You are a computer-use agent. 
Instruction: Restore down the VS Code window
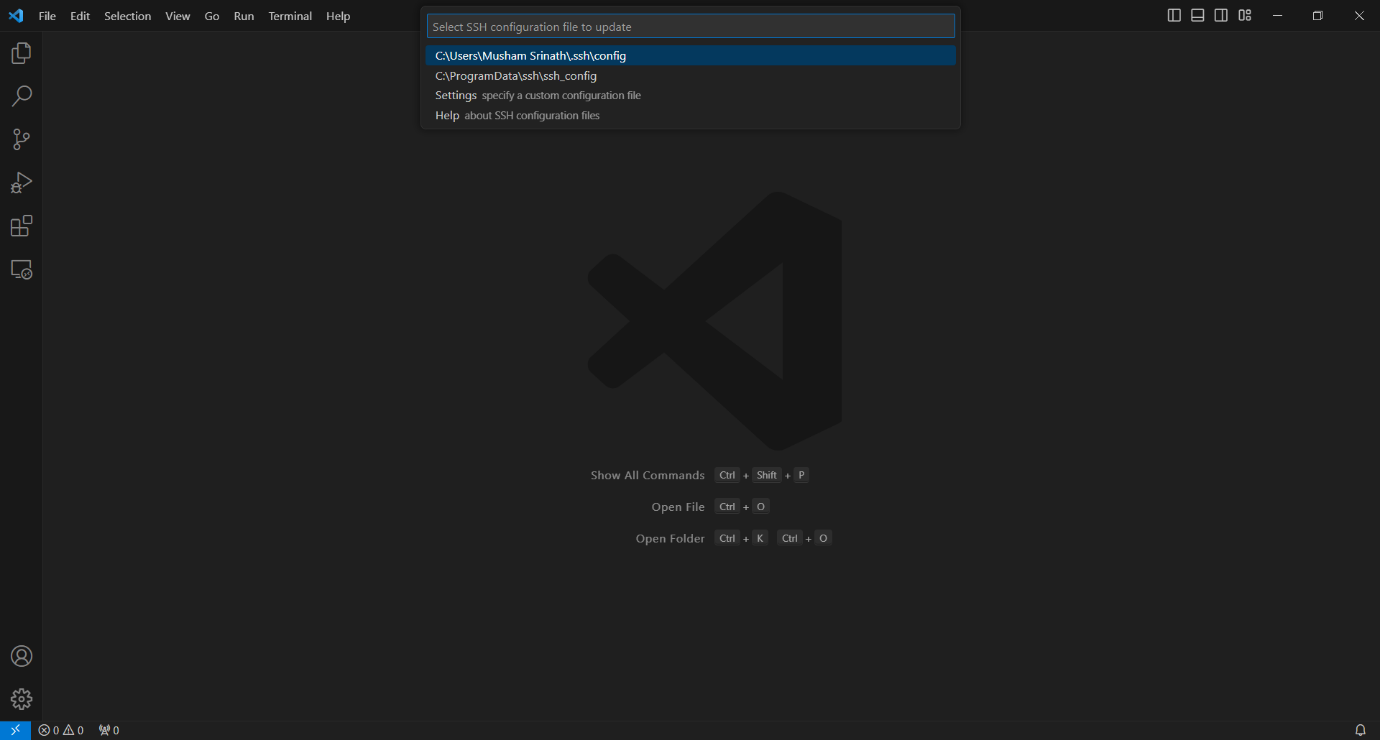[1318, 15]
